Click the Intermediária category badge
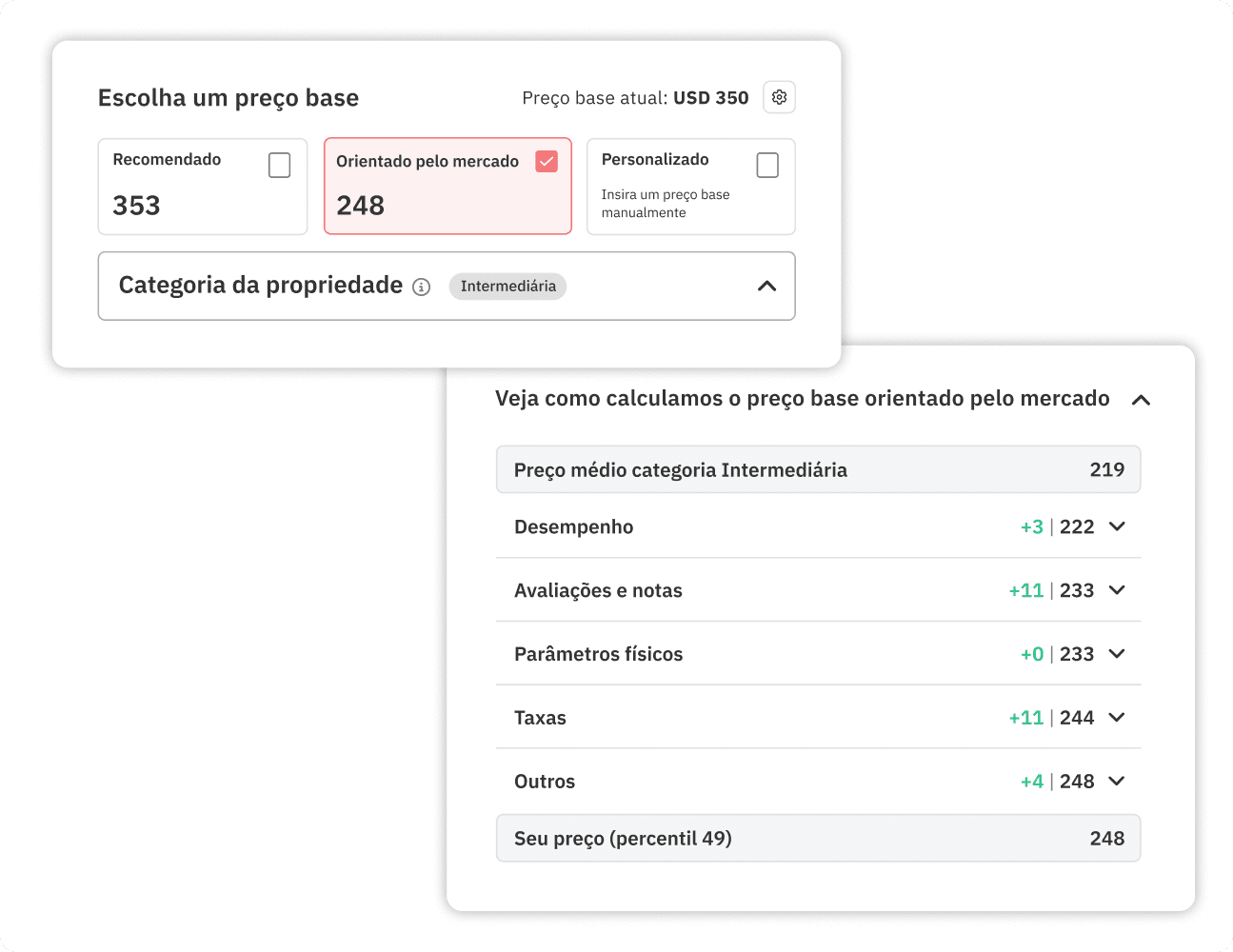This screenshot has height=952, width=1233. tap(507, 287)
